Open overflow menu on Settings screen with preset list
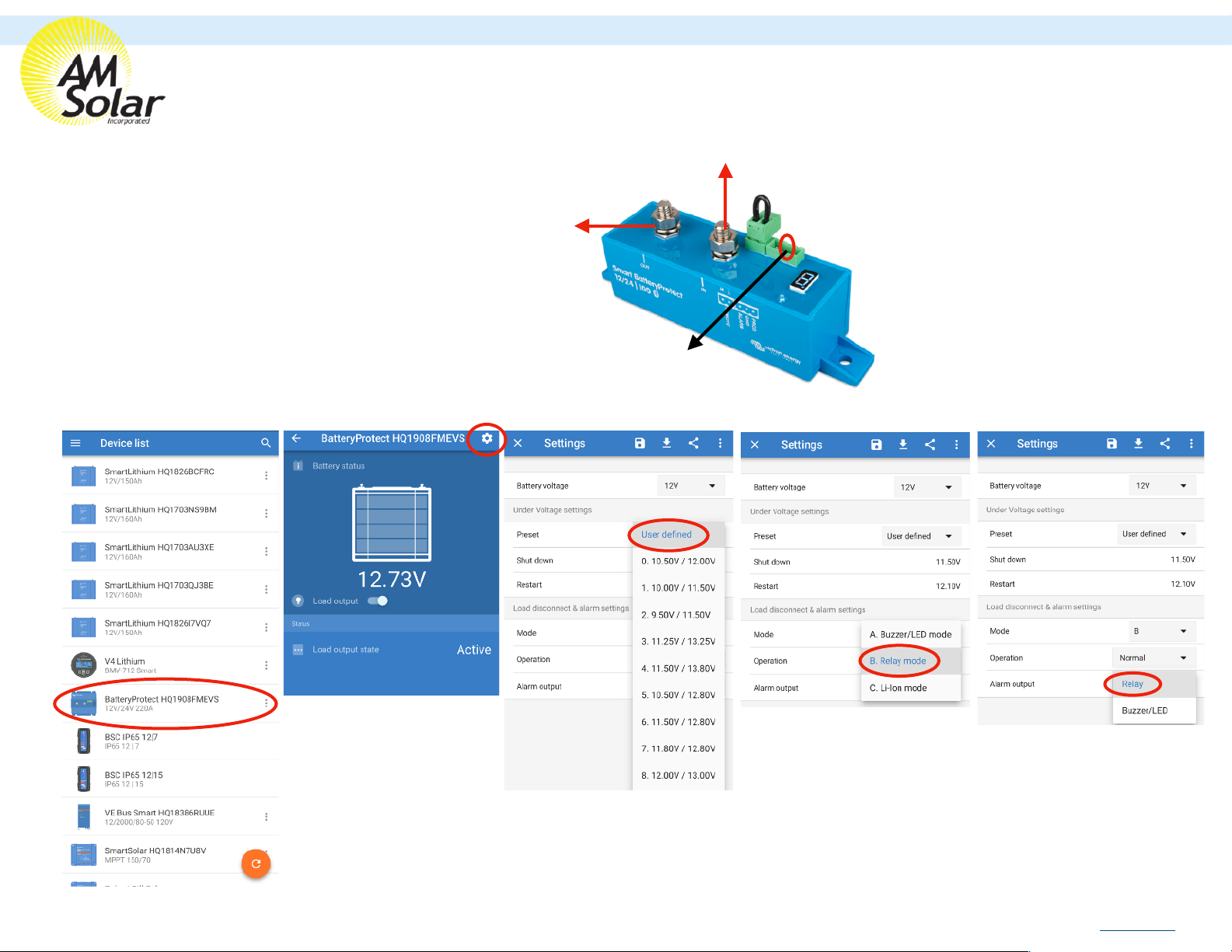The height and width of the screenshot is (952, 1232). 720,443
